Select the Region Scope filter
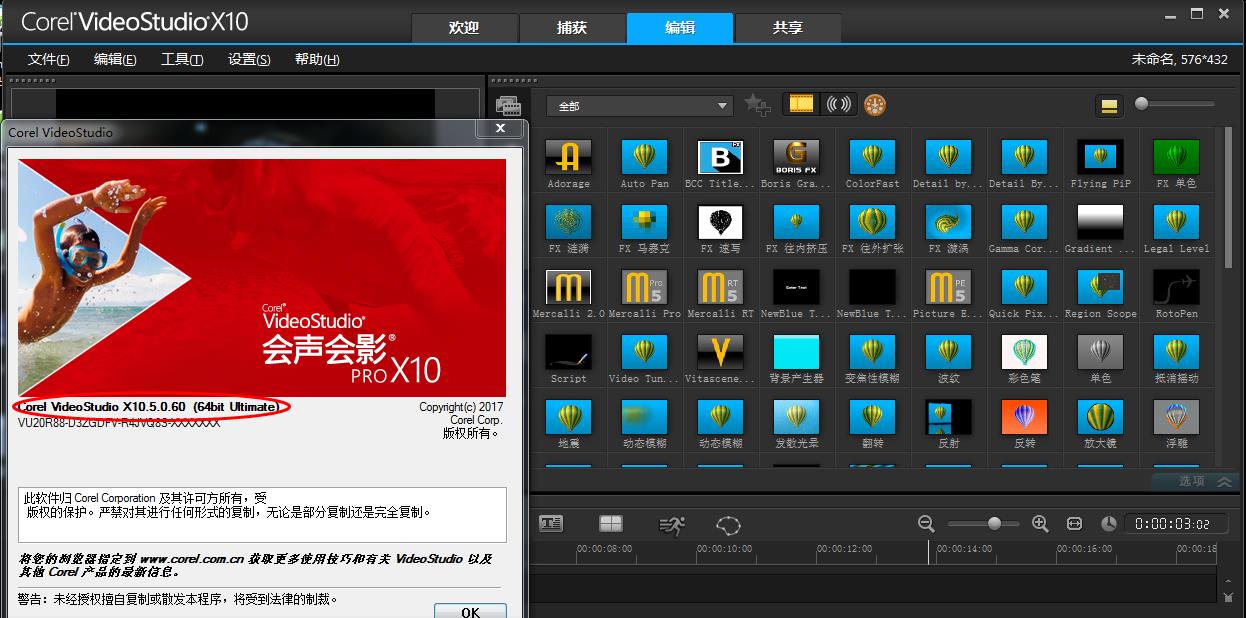This screenshot has height=618, width=1246. tap(1100, 287)
